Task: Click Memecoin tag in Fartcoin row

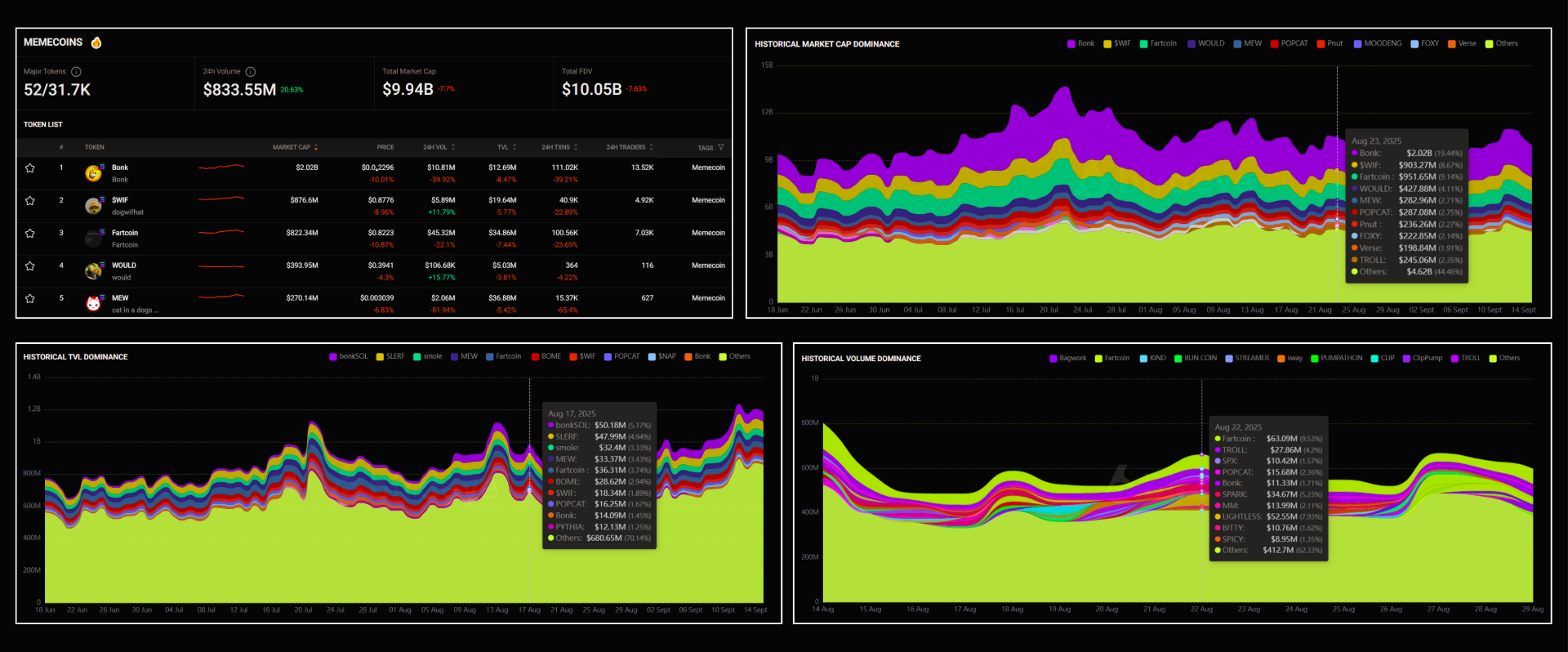Action: (708, 233)
